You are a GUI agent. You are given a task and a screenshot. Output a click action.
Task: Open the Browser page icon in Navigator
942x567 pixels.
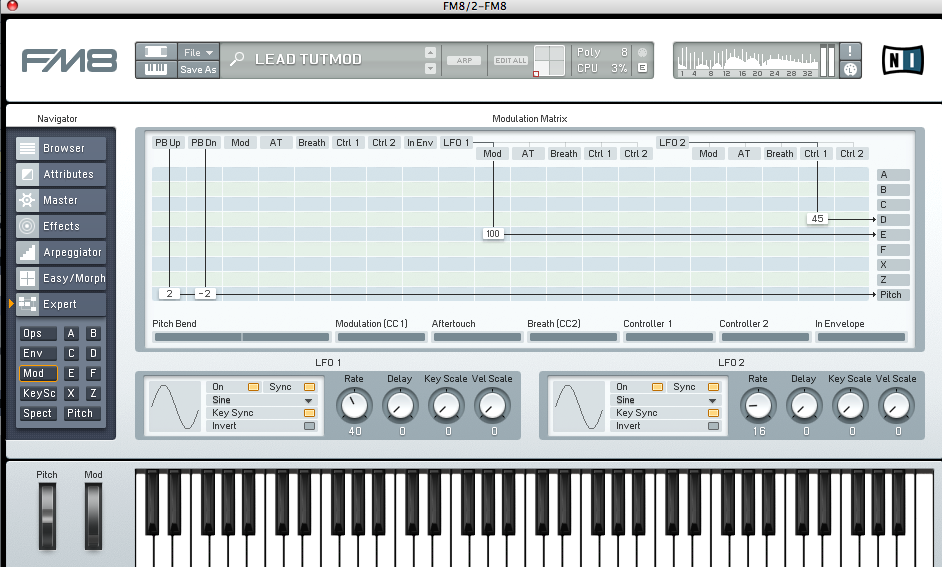(27, 148)
